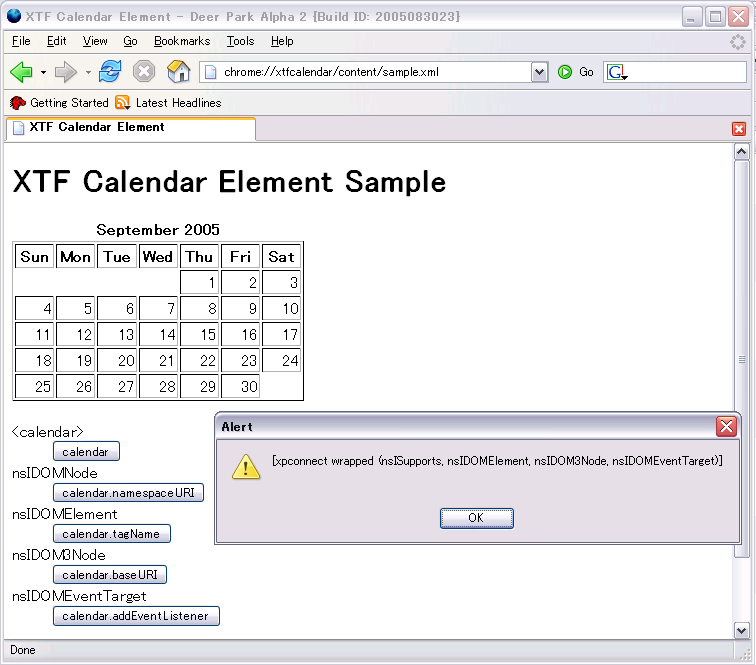This screenshot has height=665, width=756.
Task: Close the Alert dialog with its X
Action: [x=726, y=426]
